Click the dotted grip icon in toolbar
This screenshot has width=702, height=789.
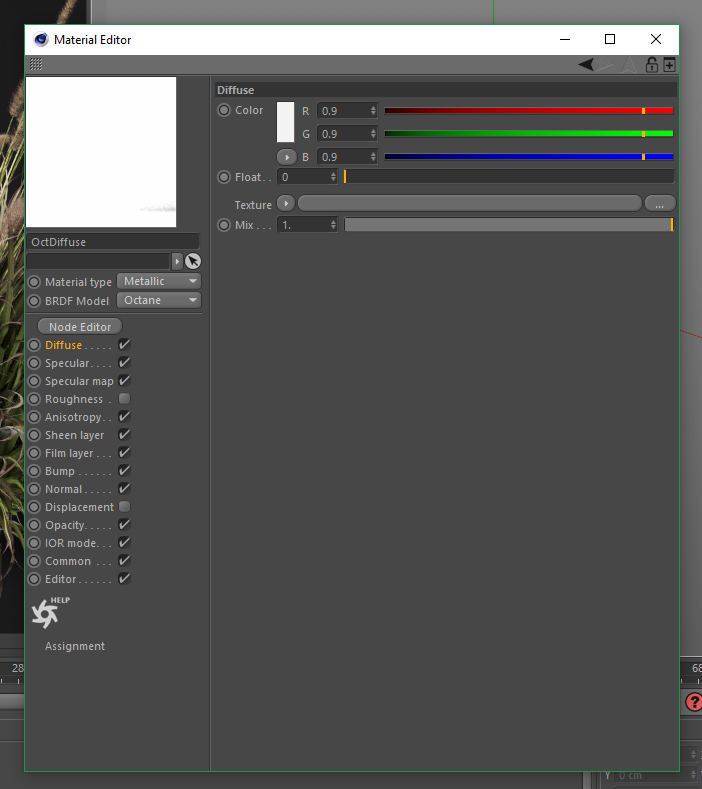36,64
